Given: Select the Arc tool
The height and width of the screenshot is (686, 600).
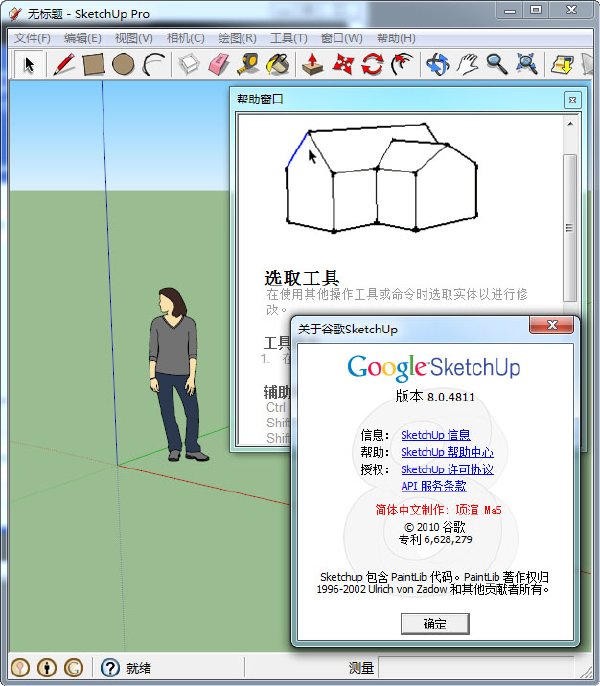Looking at the screenshot, I should [154, 64].
